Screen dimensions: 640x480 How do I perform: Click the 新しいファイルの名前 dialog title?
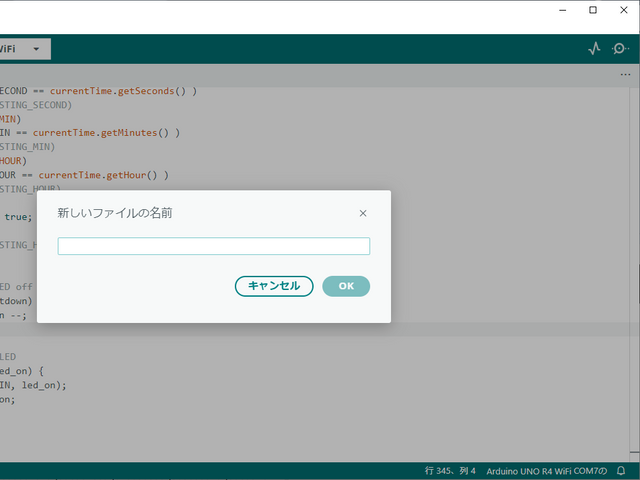click(115, 213)
